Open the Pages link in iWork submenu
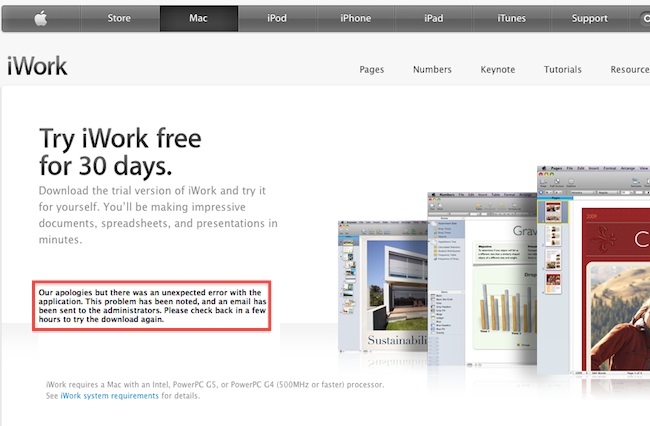 click(x=372, y=70)
